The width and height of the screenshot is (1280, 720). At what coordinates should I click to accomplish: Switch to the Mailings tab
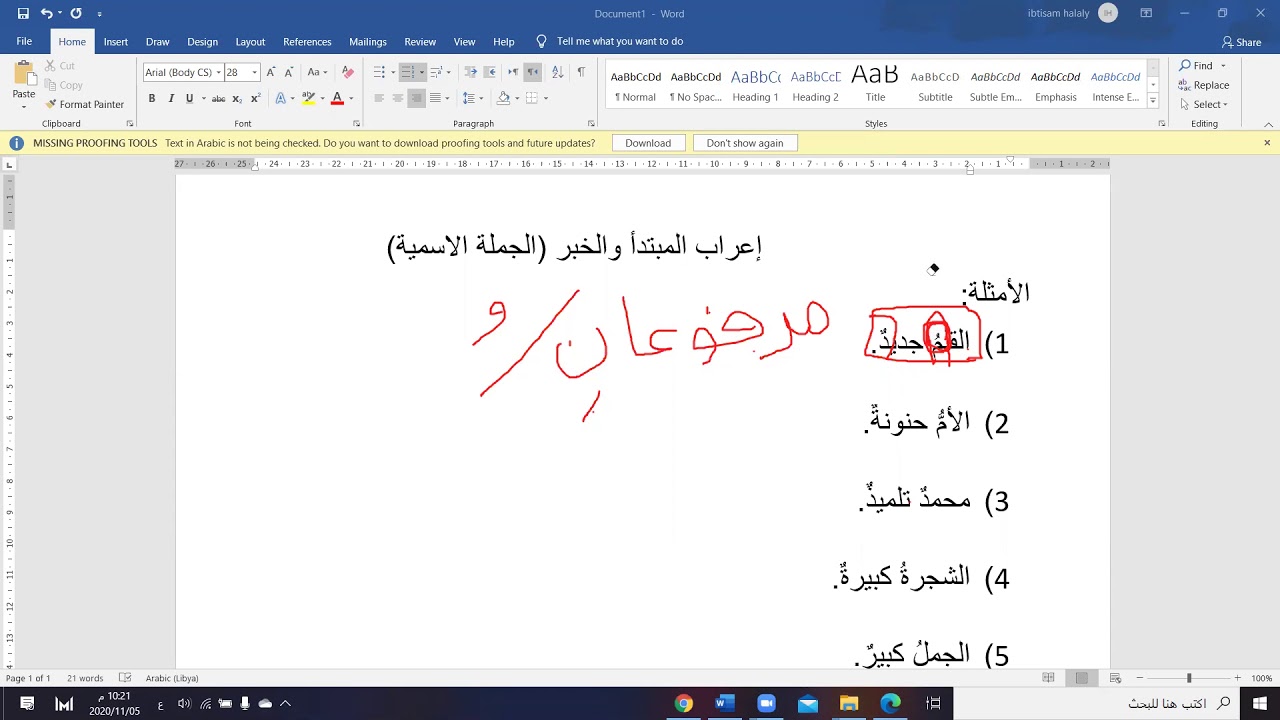point(368,41)
